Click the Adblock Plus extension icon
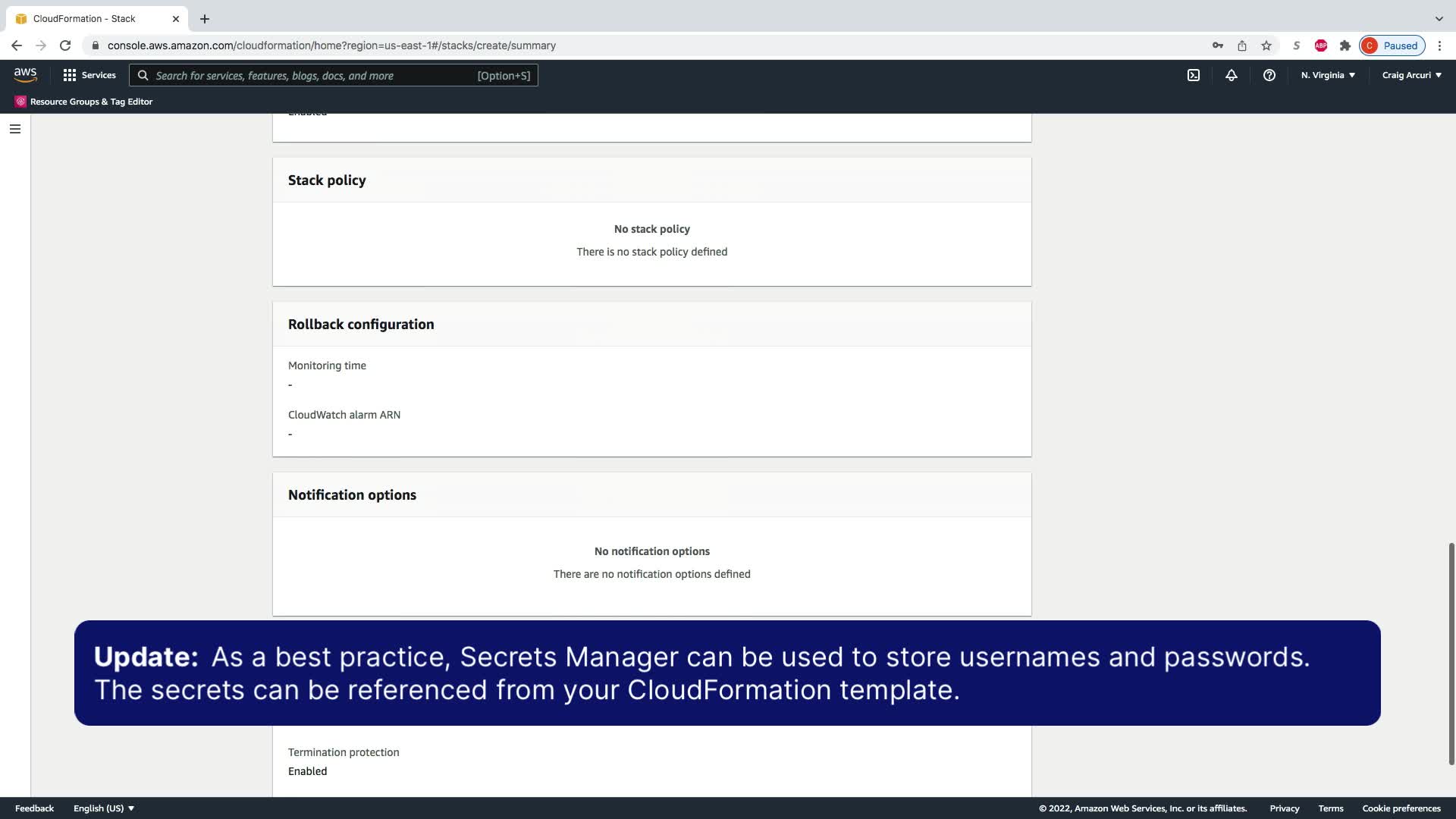Image resolution: width=1456 pixels, height=819 pixels. pos(1320,45)
